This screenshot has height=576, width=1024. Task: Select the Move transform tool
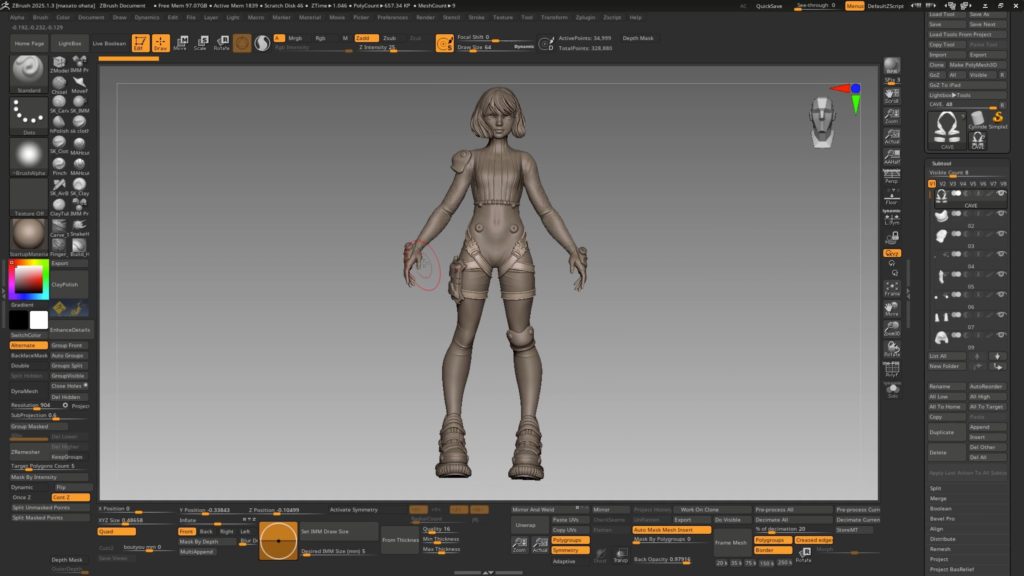(180, 43)
